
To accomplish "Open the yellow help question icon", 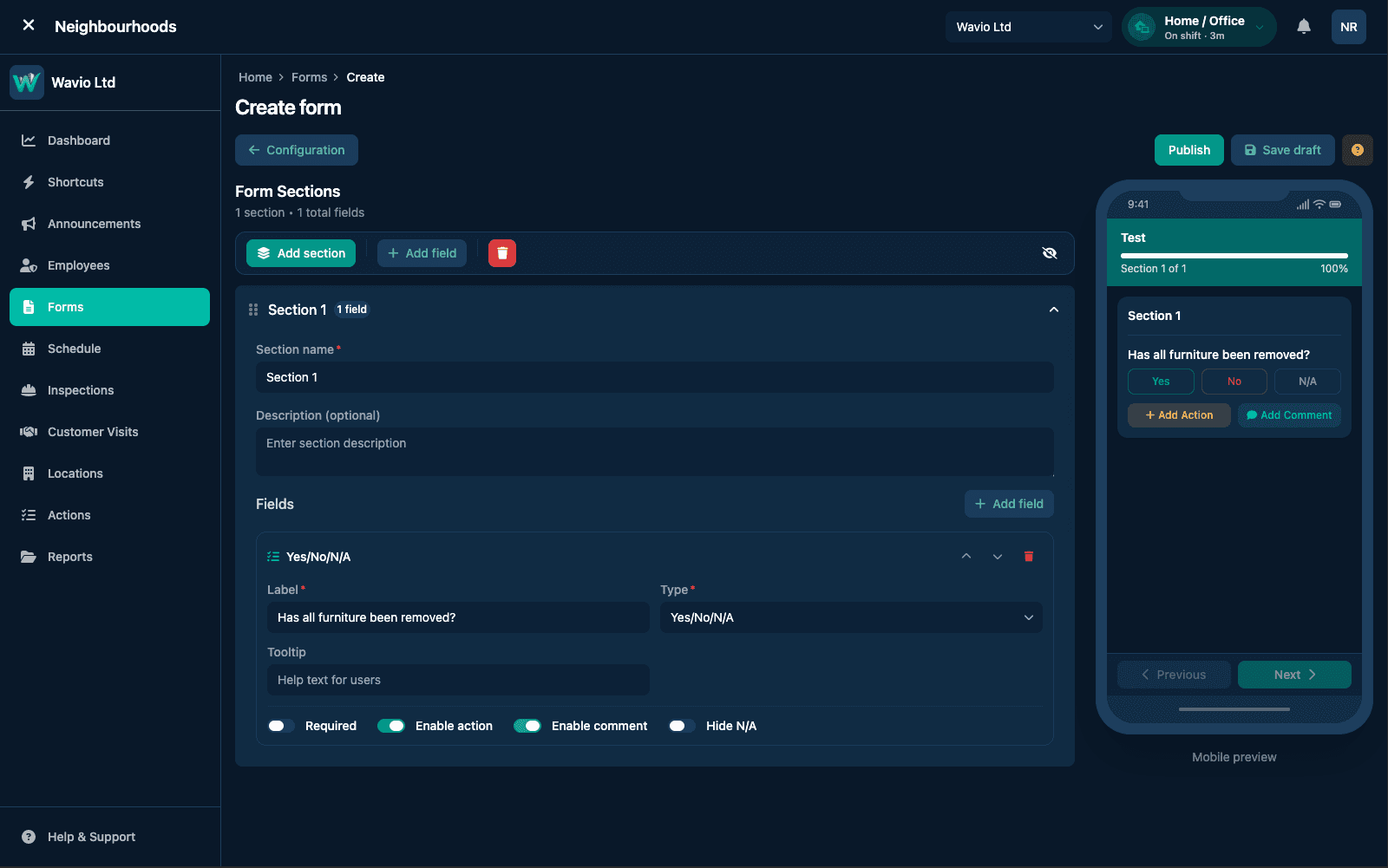I will tap(1358, 150).
